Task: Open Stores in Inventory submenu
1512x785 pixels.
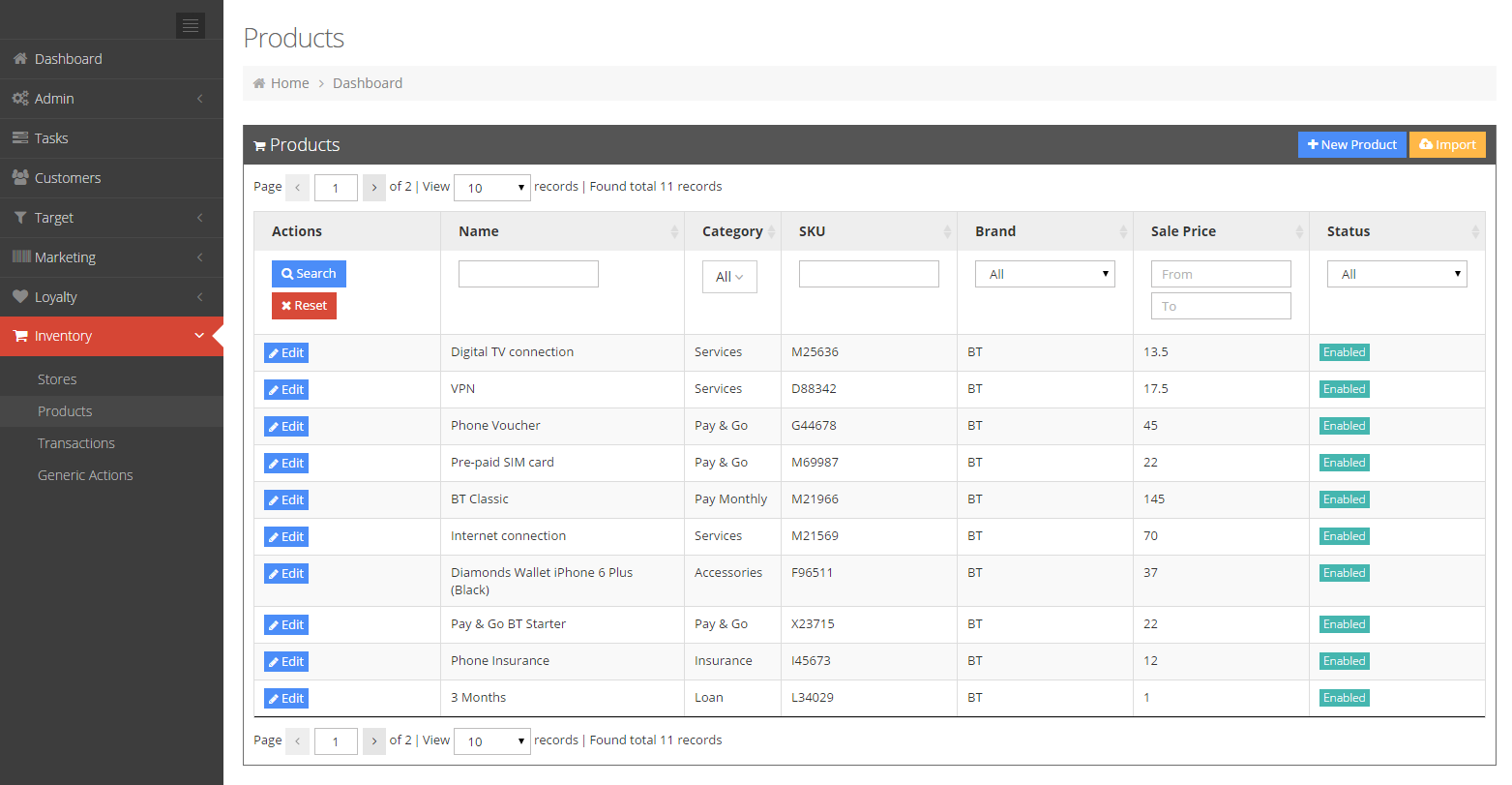Action: [x=57, y=379]
